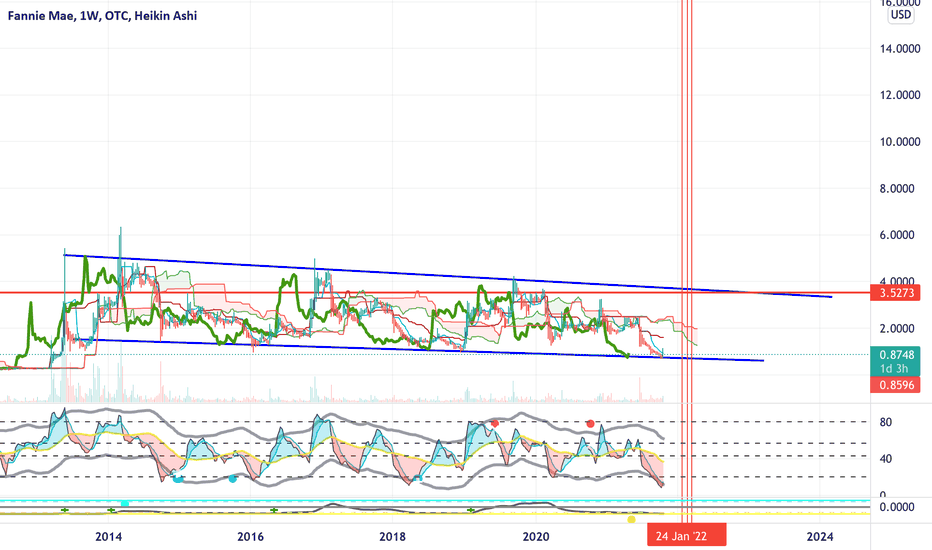
Task: Click the 10.0000 price axis label
Action: (x=900, y=142)
